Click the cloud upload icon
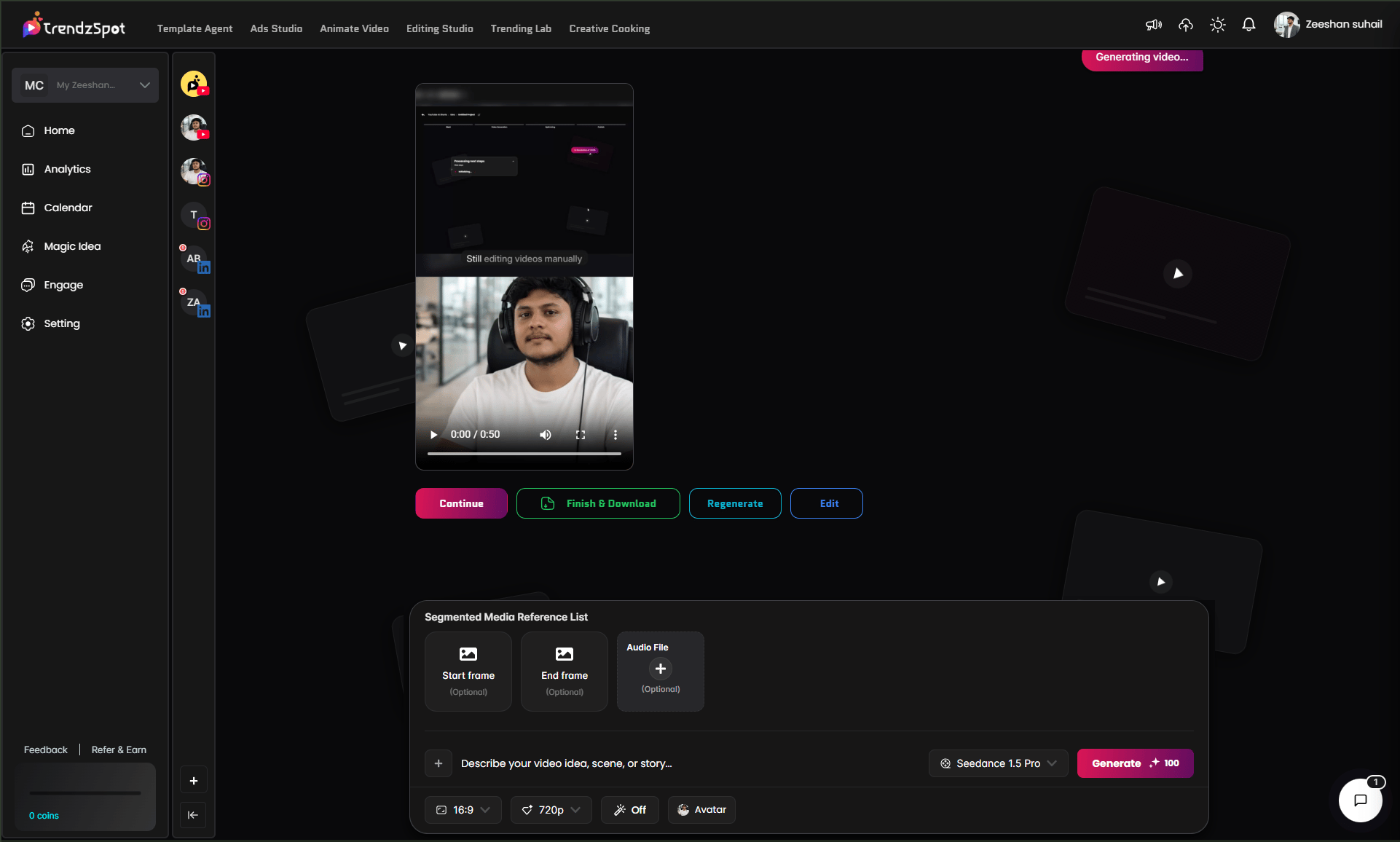Screen dimensions: 1400x842 pos(1186,25)
